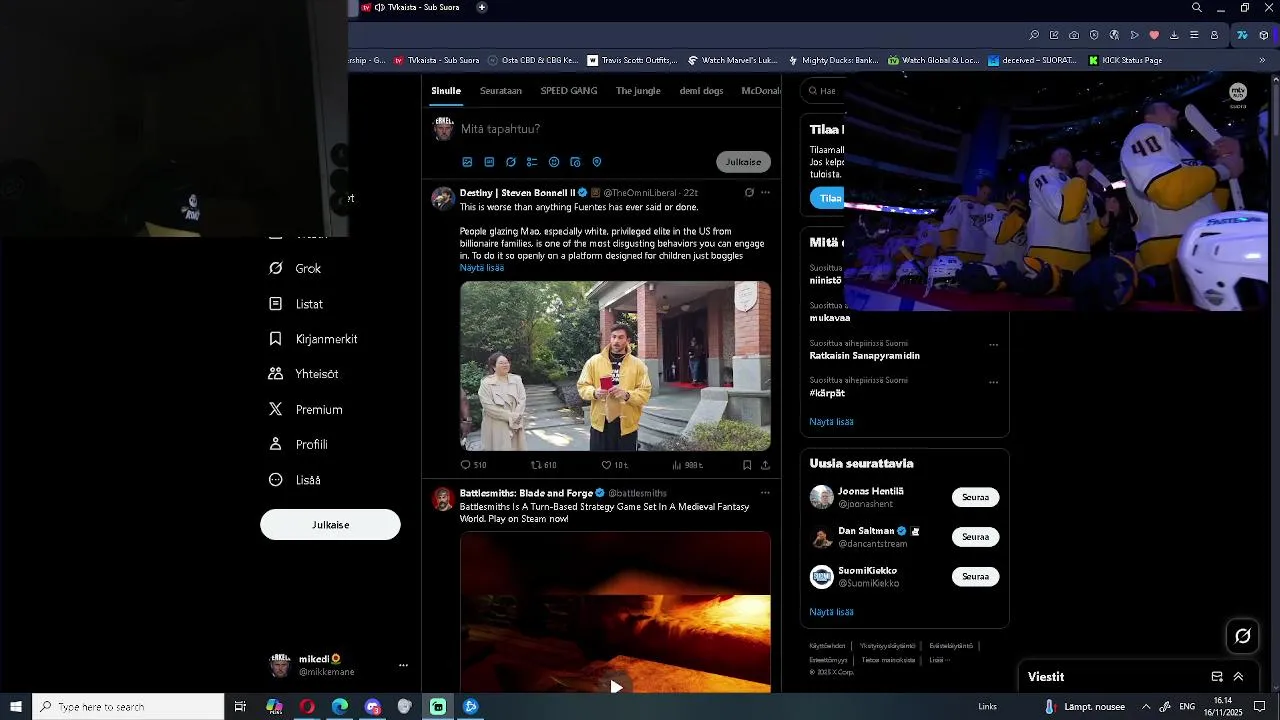View analytics of Destiny tweet
1280x720 pixels.
pos(687,465)
